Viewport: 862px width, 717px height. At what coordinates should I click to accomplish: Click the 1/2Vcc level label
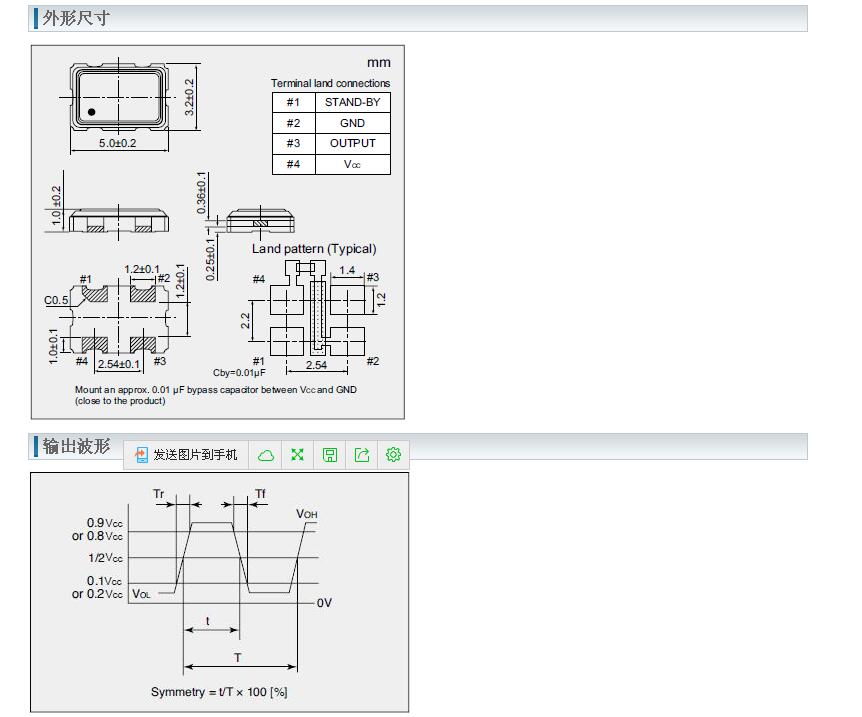pyautogui.click(x=106, y=558)
